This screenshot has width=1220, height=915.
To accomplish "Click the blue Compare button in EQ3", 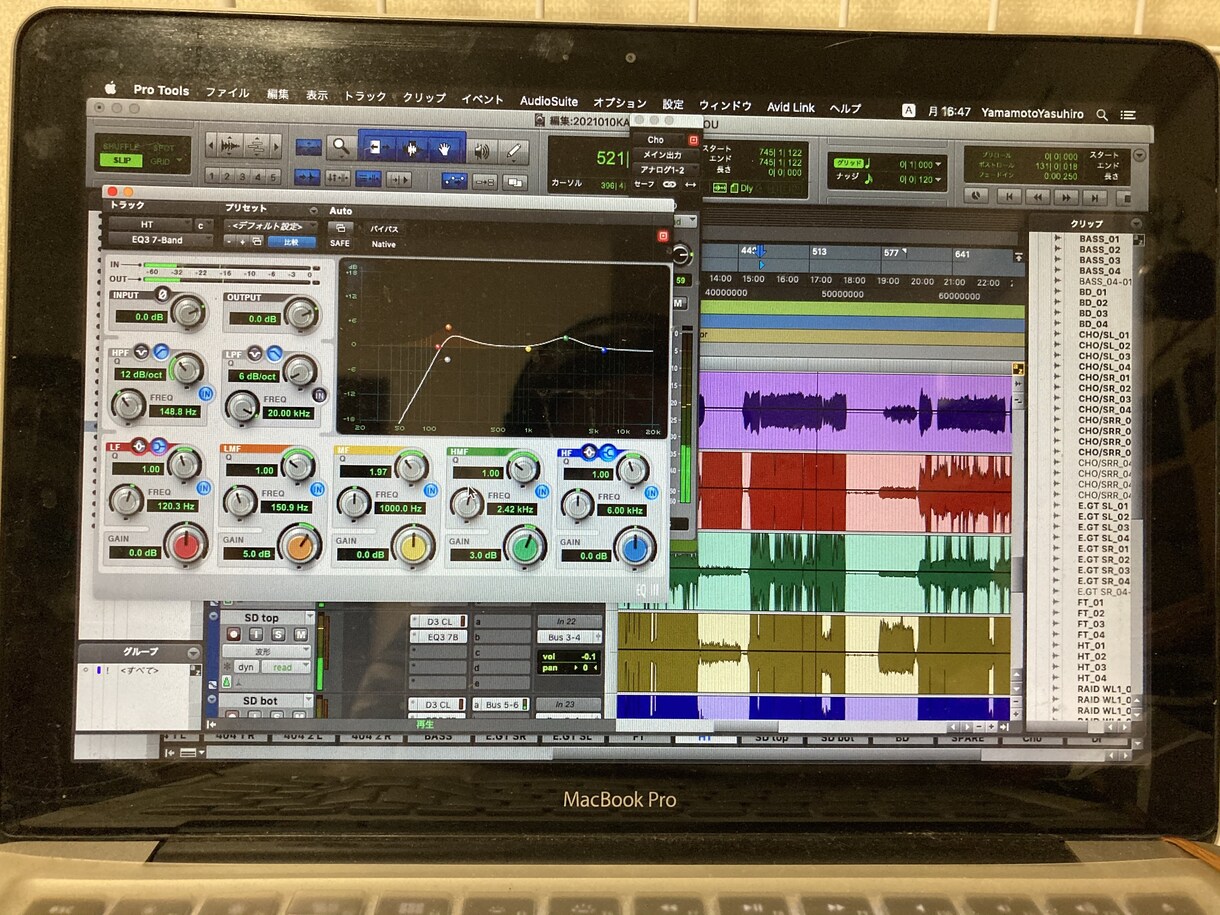I will click(292, 242).
